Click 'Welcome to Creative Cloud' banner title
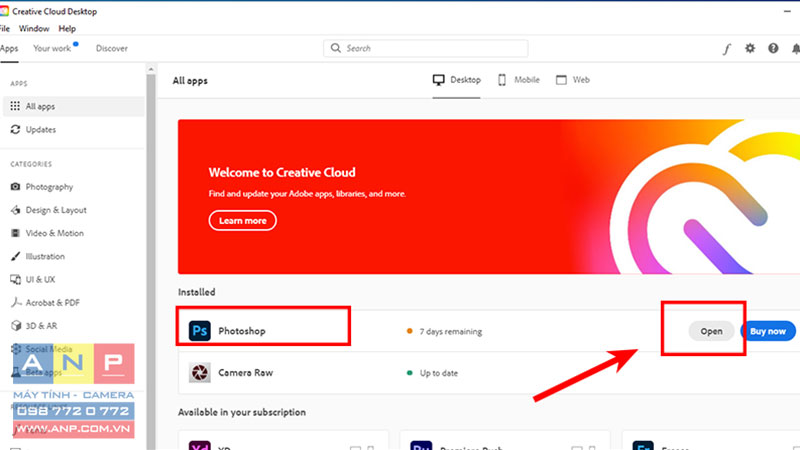 coord(282,172)
